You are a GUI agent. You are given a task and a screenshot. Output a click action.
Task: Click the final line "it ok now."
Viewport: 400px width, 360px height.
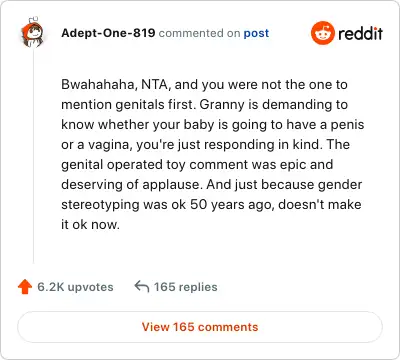click(90, 224)
